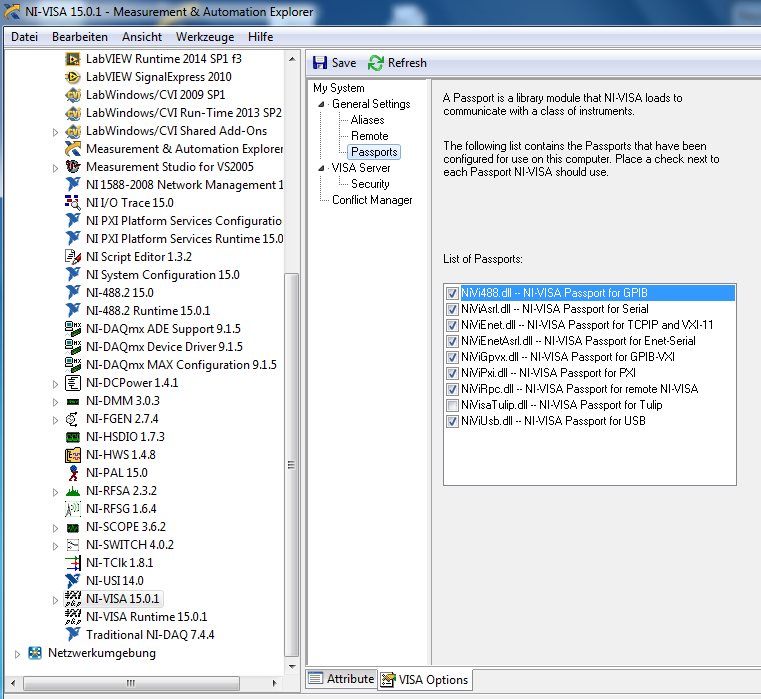This screenshot has height=699, width=761.
Task: Click the NI-HSDIO 1.7.3 icon
Action: pos(73,437)
